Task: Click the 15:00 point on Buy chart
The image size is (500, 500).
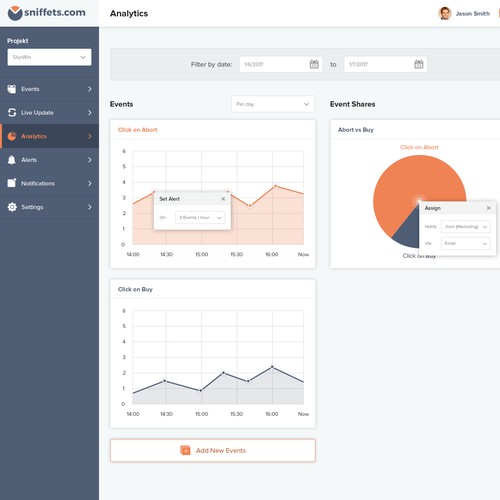Action: click(x=201, y=391)
